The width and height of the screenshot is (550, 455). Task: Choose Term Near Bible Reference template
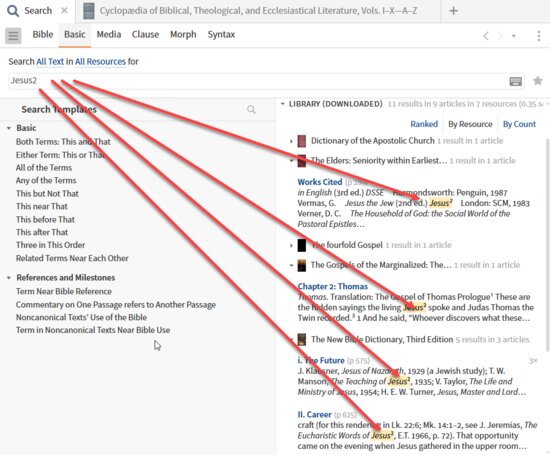[64, 291]
